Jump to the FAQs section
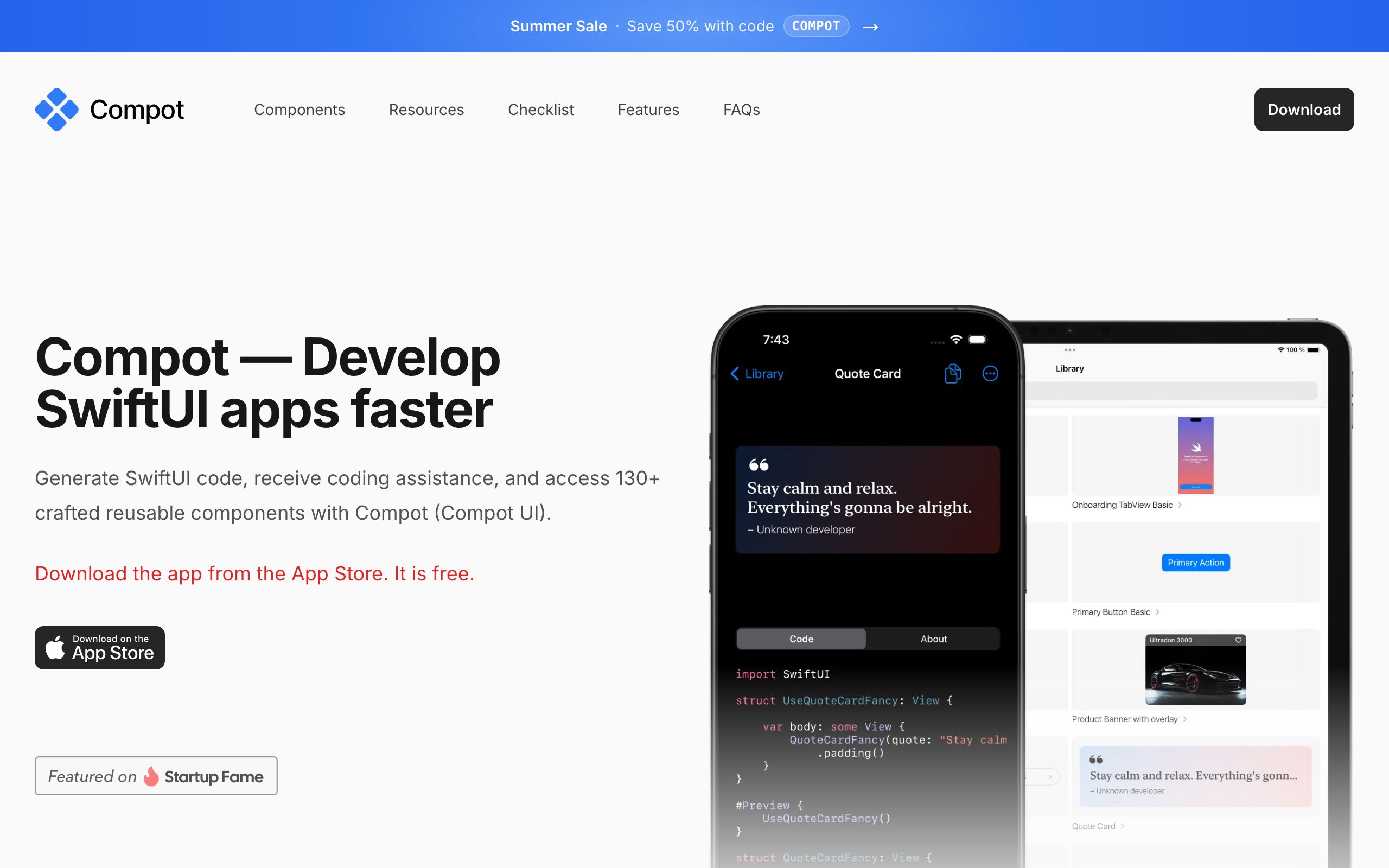 [x=741, y=110]
